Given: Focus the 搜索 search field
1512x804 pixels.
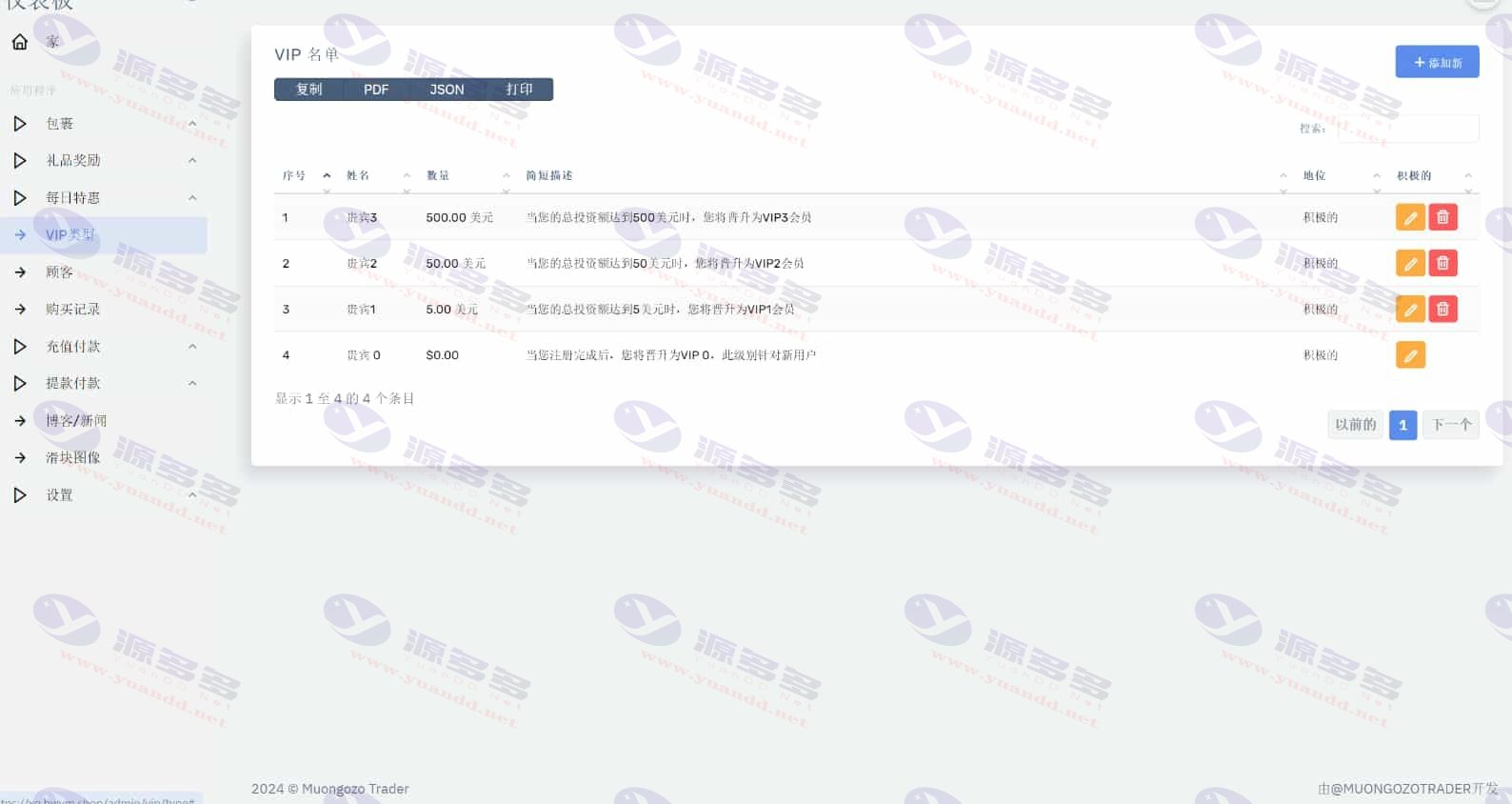Looking at the screenshot, I should (1408, 129).
